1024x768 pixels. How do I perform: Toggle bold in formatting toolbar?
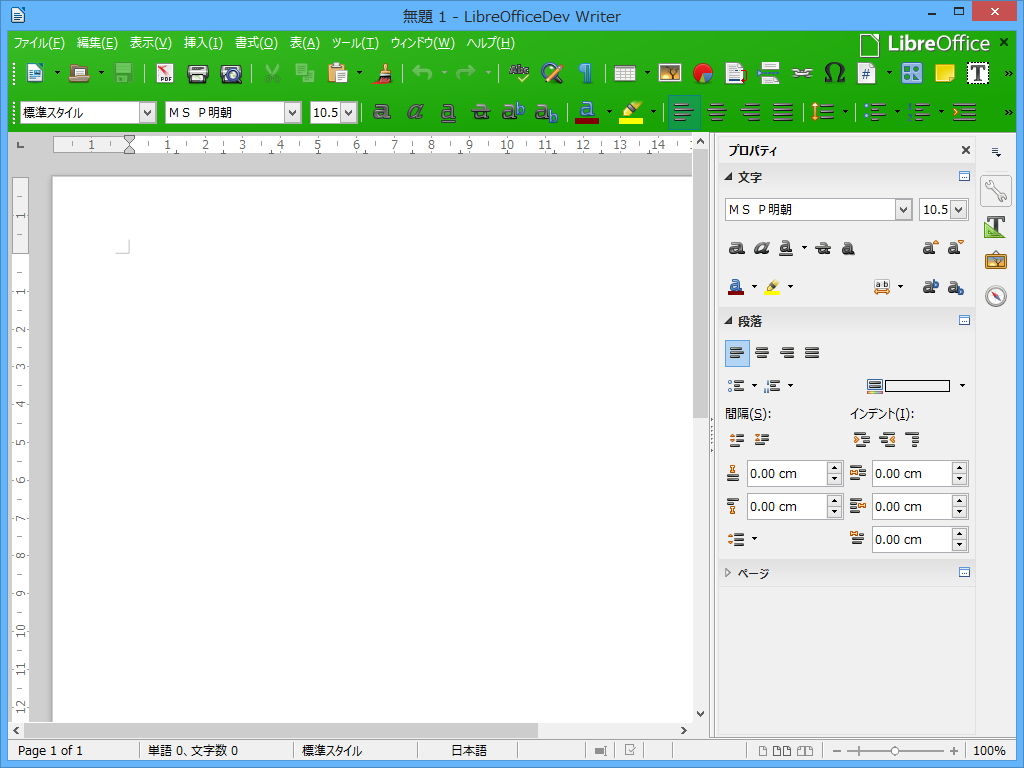(x=382, y=112)
